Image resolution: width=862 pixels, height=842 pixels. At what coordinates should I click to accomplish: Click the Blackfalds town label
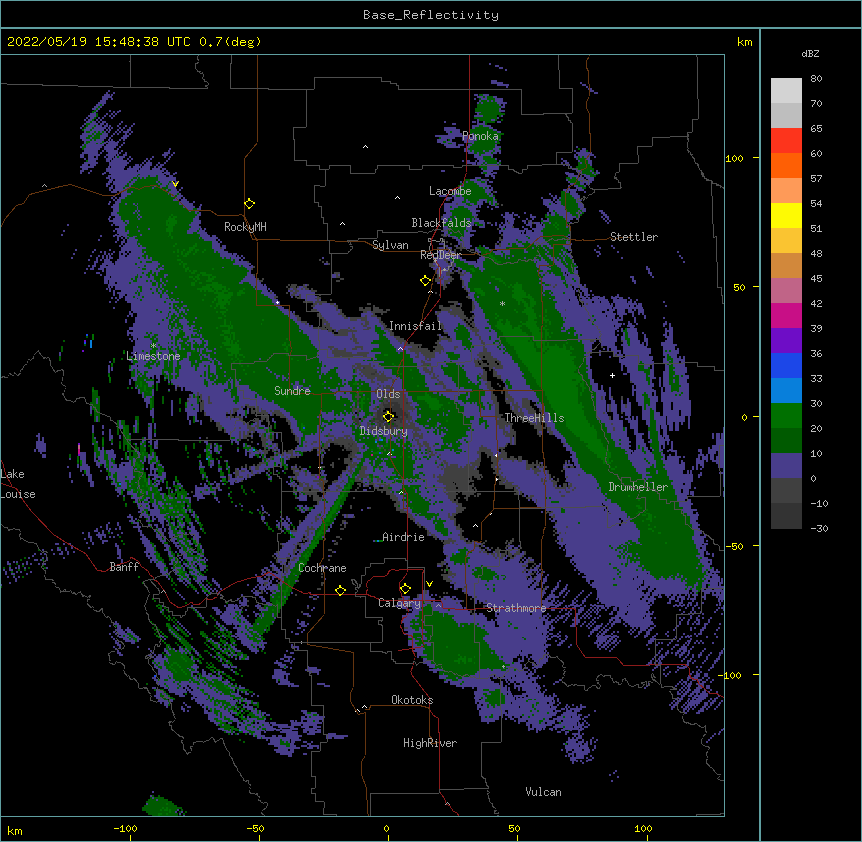(x=441, y=223)
